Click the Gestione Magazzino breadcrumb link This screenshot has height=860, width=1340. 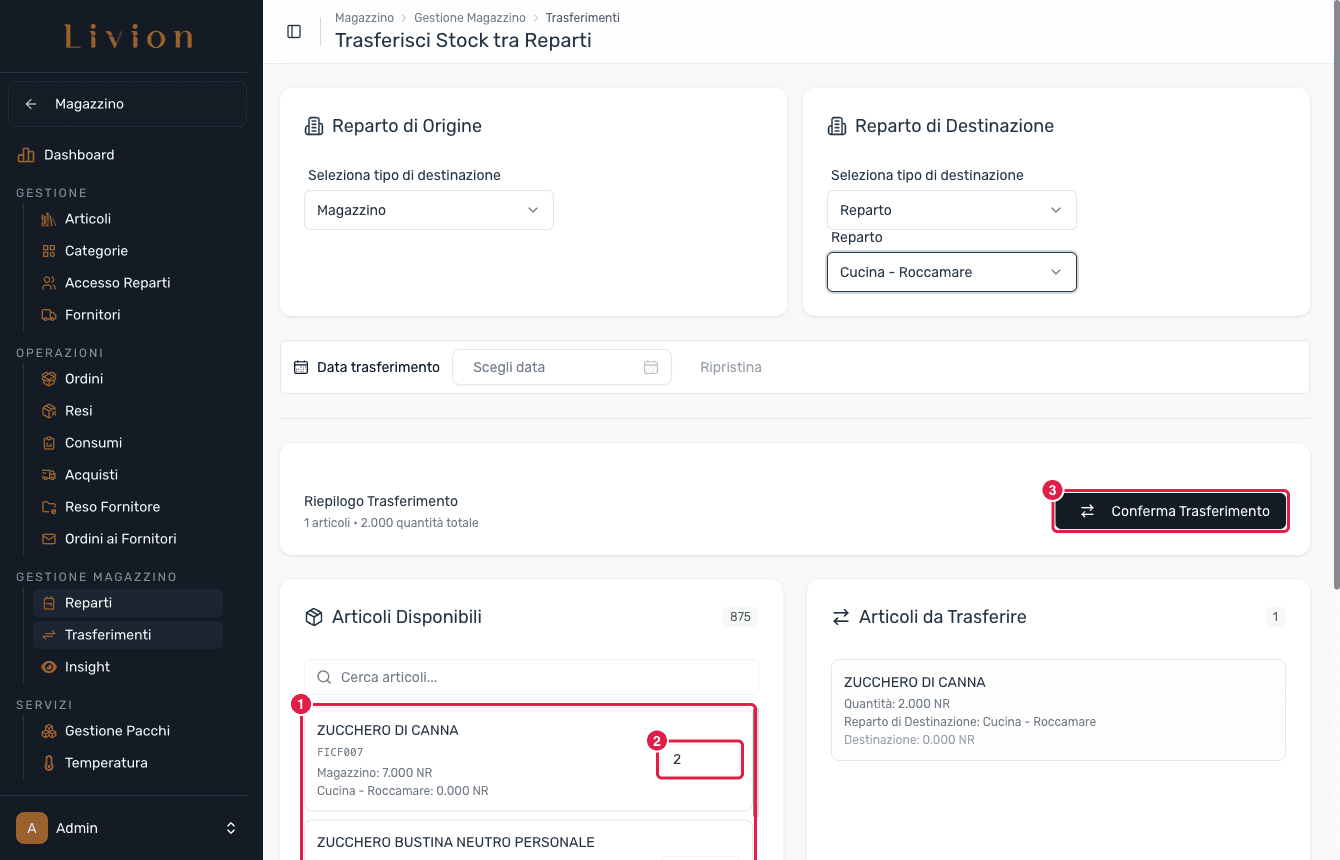470,18
